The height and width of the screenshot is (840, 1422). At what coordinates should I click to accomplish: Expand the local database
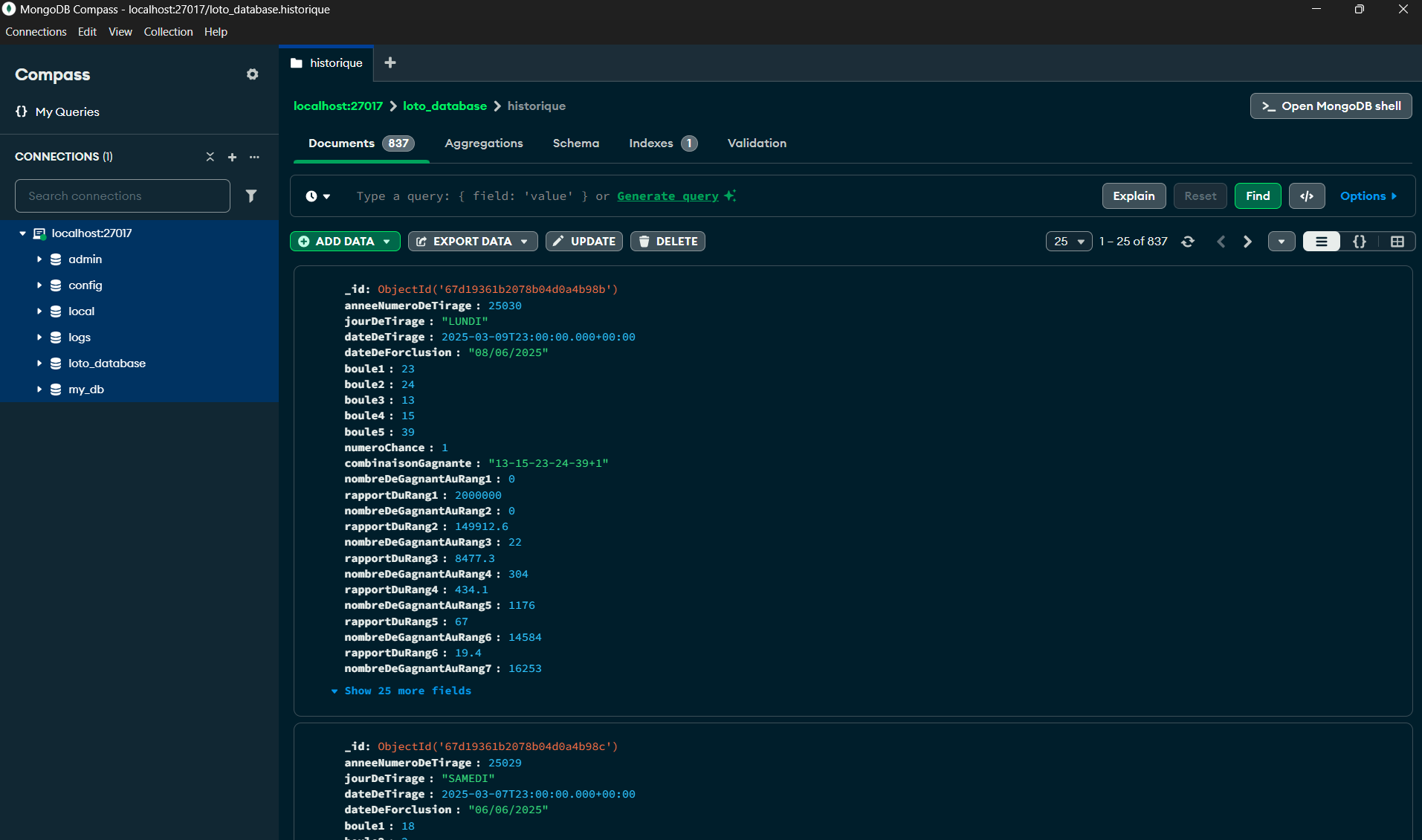(x=39, y=311)
